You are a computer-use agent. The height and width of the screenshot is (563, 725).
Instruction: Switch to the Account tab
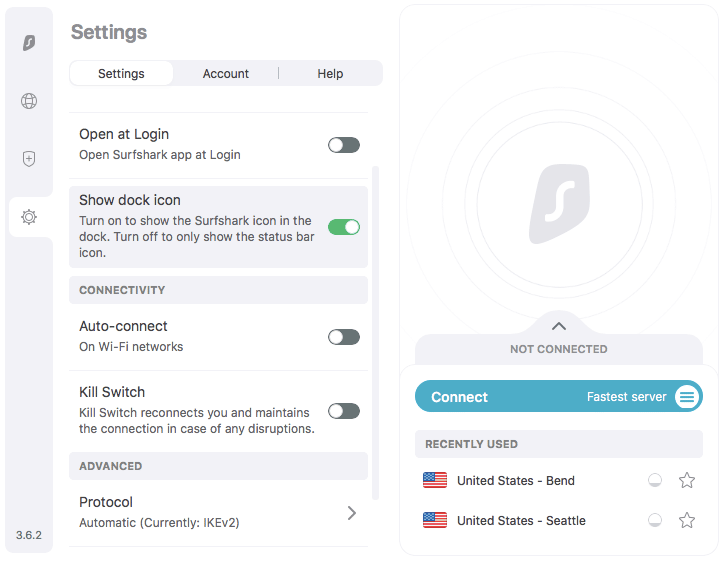coord(226,73)
